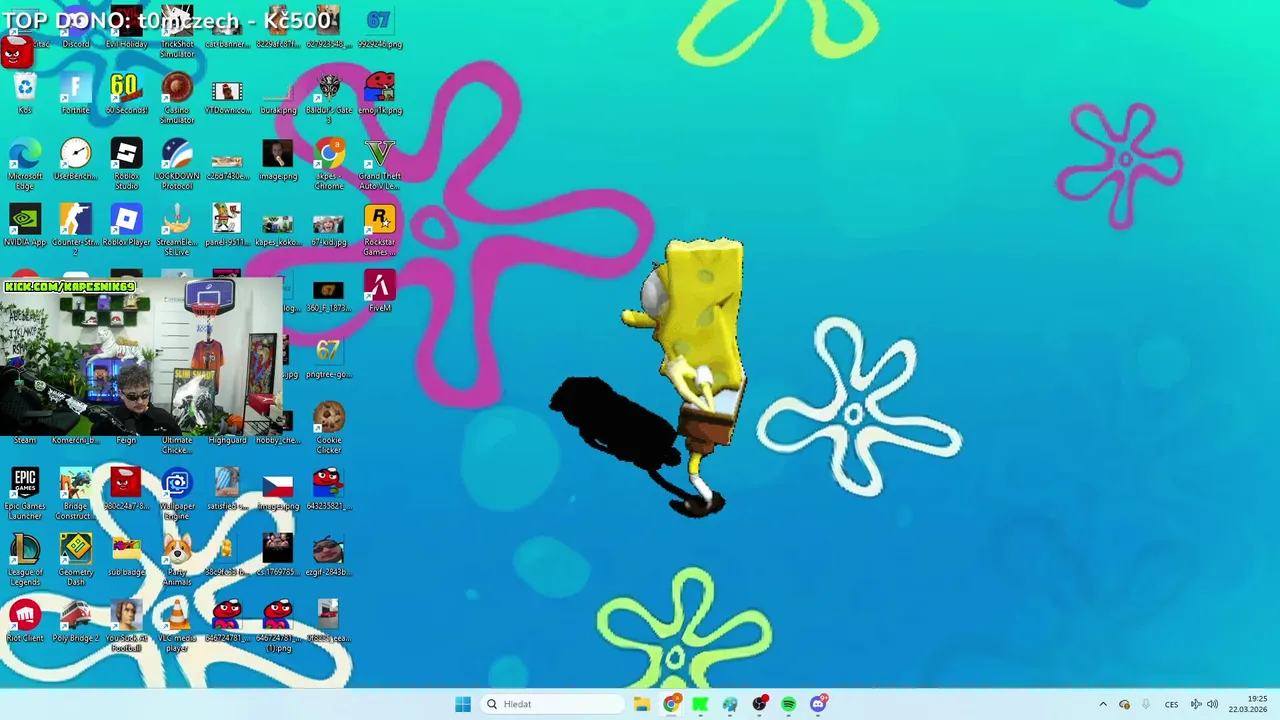The width and height of the screenshot is (1280, 720).
Task: Launch Grand Theft Auto V desktop shortcut
Action: click(x=380, y=165)
